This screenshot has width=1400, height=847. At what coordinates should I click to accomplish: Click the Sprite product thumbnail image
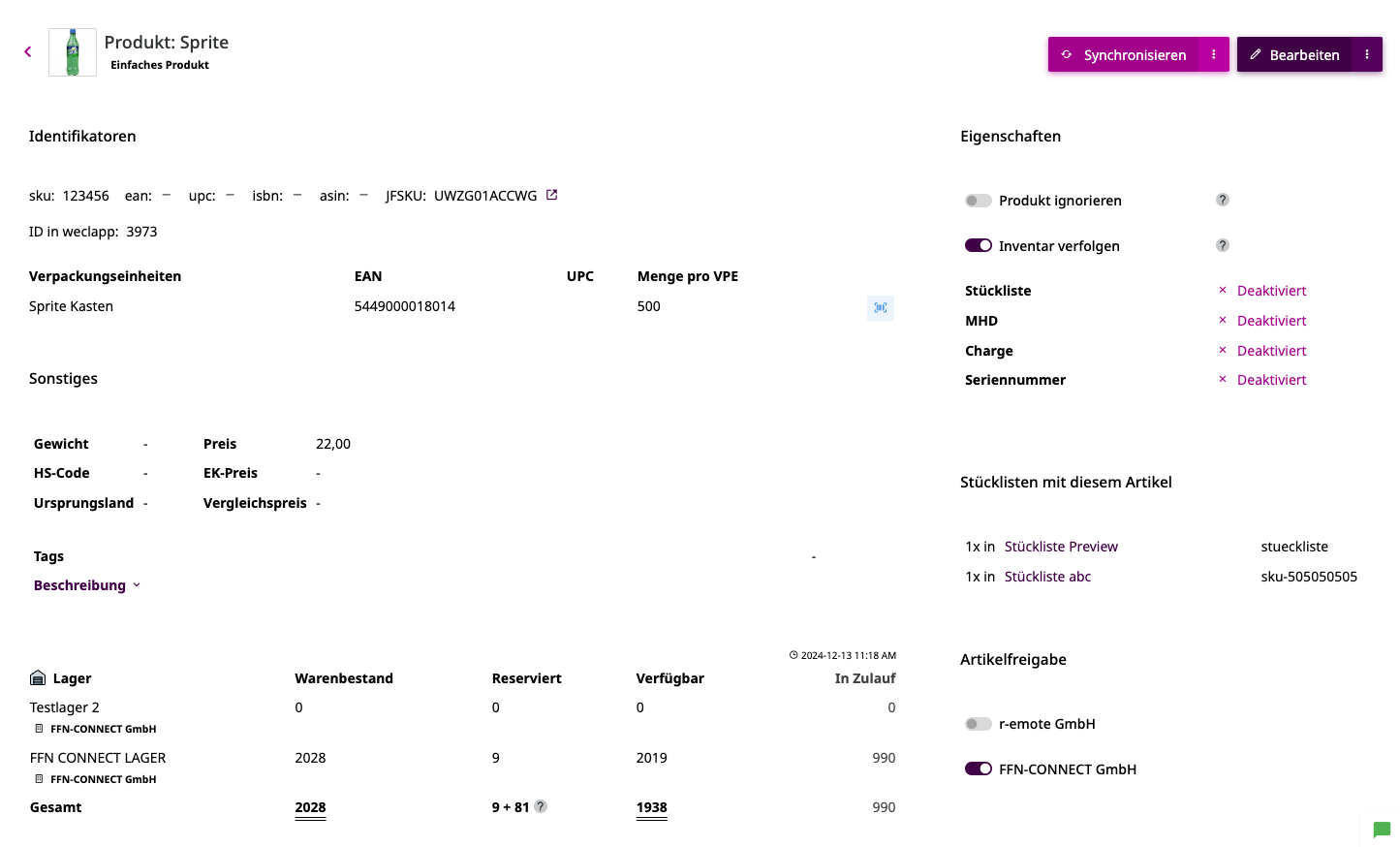pyautogui.click(x=73, y=52)
